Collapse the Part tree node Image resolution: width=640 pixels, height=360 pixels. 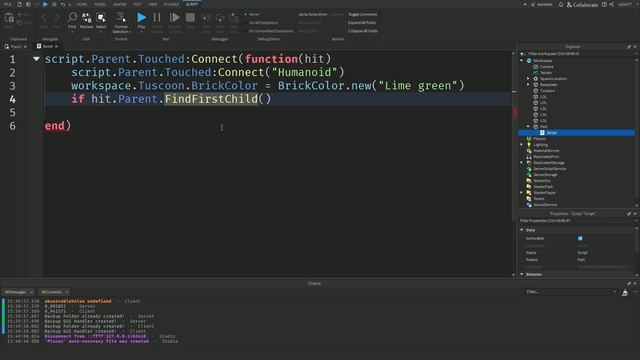coord(528,127)
